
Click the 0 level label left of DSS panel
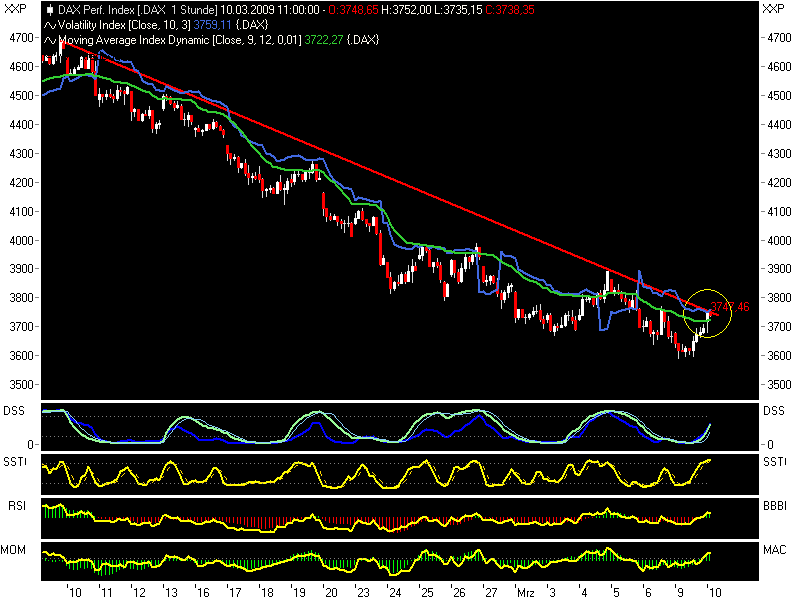[31, 445]
